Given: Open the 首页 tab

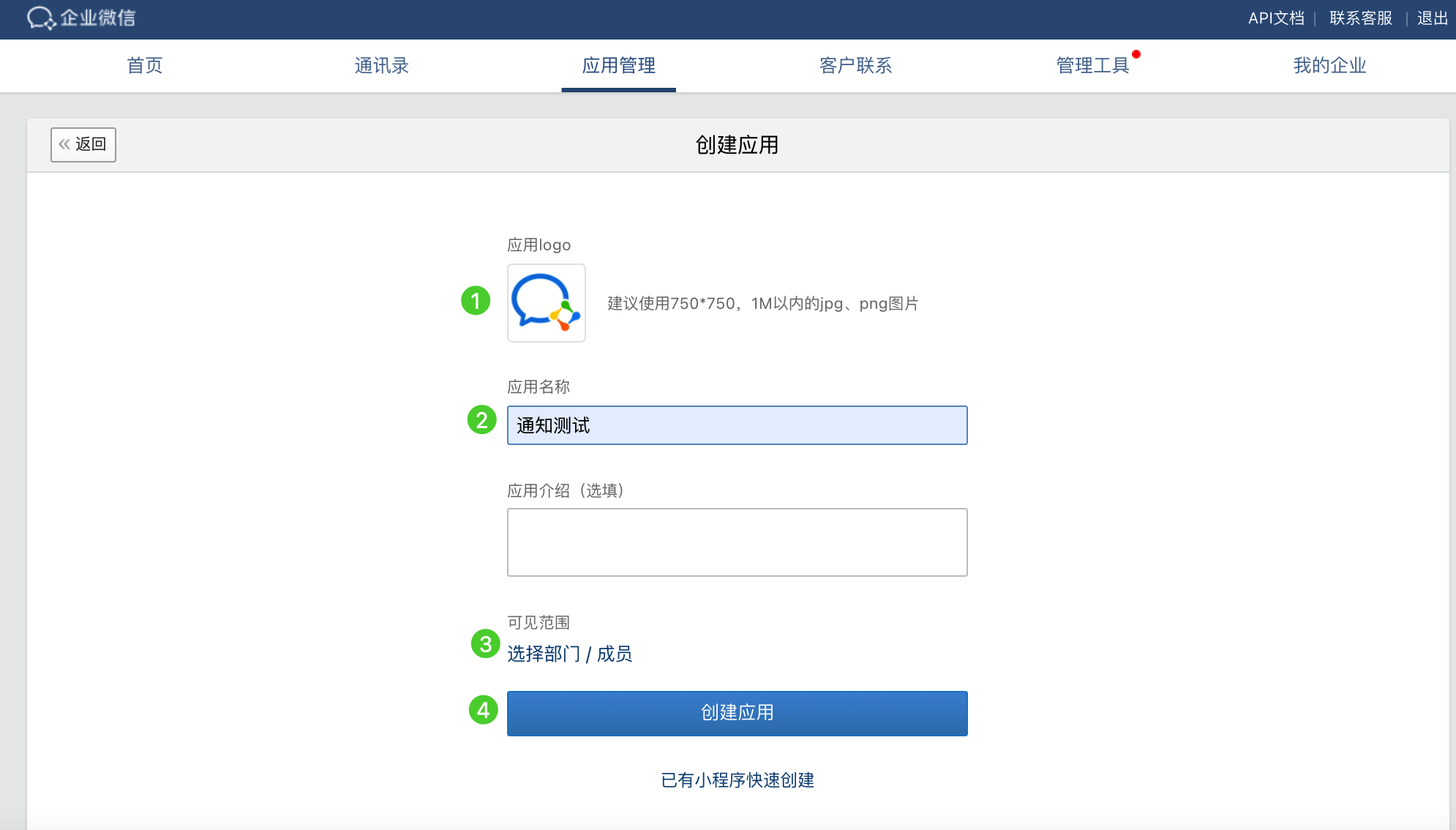Looking at the screenshot, I should 145,66.
